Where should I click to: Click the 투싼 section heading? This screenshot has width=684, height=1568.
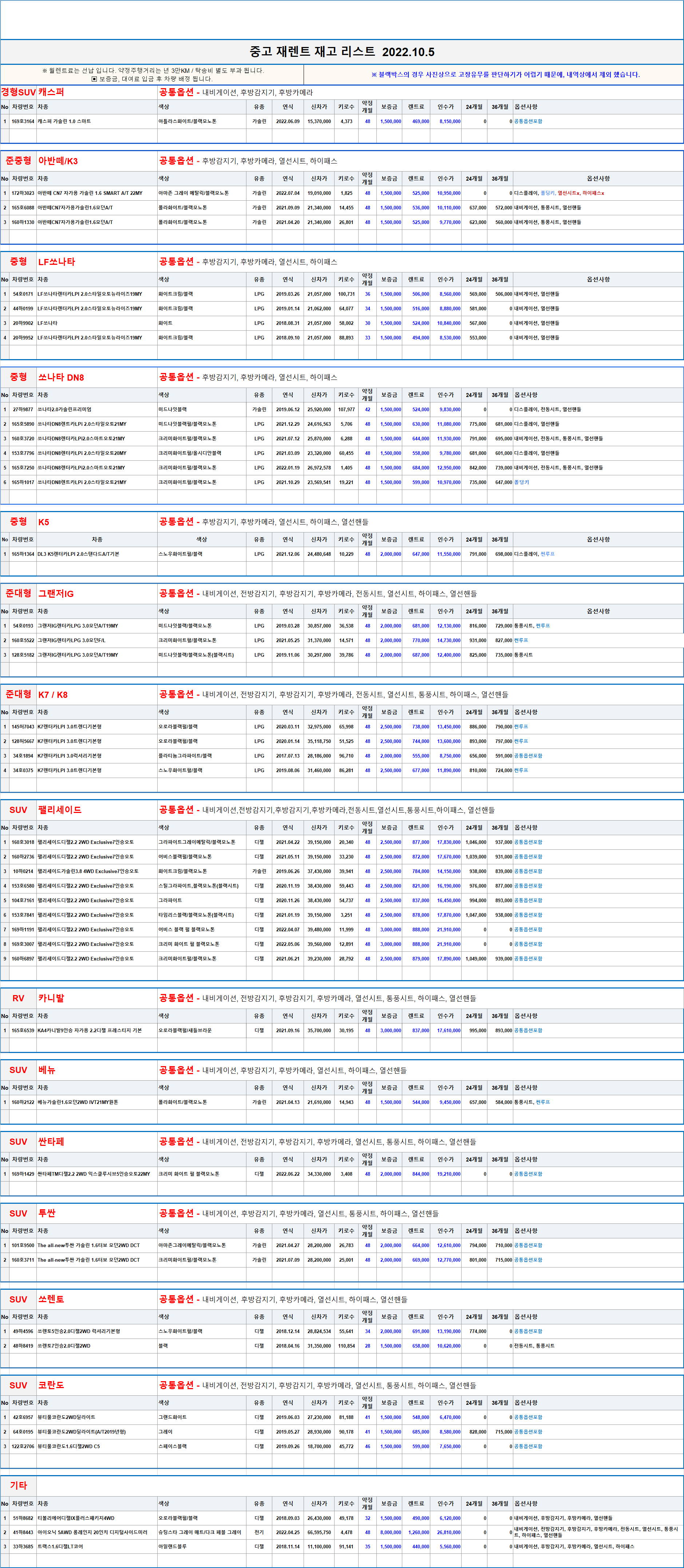coord(47,1214)
